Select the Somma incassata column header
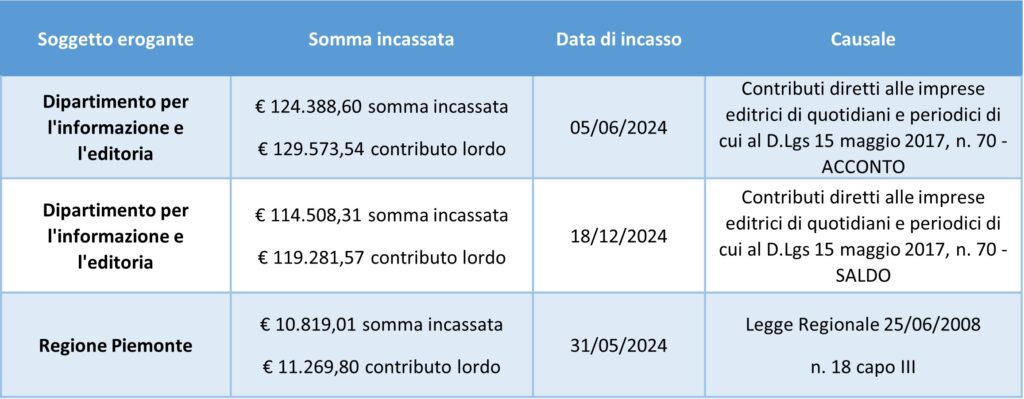The height and width of the screenshot is (399, 1024). click(381, 39)
